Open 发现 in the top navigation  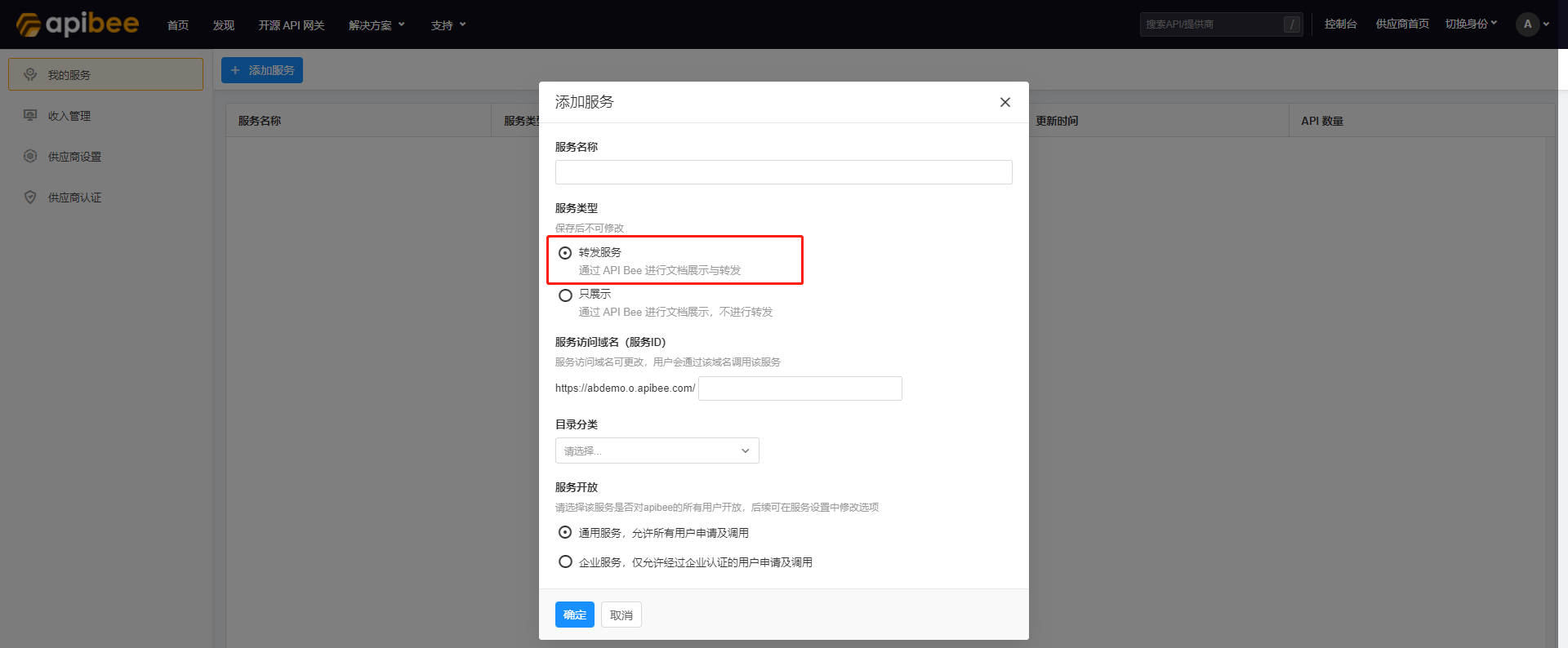coord(224,25)
